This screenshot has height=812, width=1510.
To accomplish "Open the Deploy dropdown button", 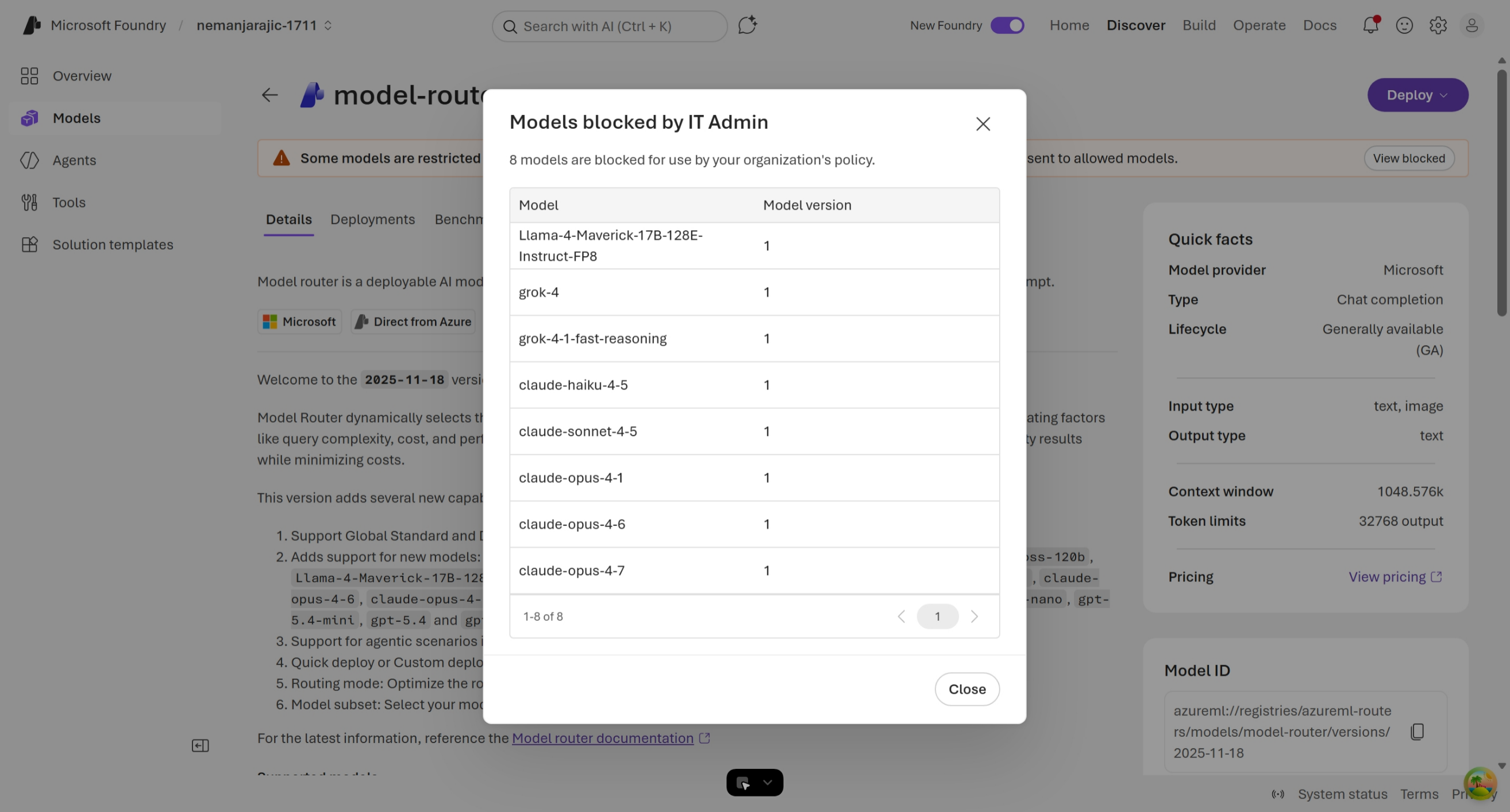I will click(x=1417, y=95).
